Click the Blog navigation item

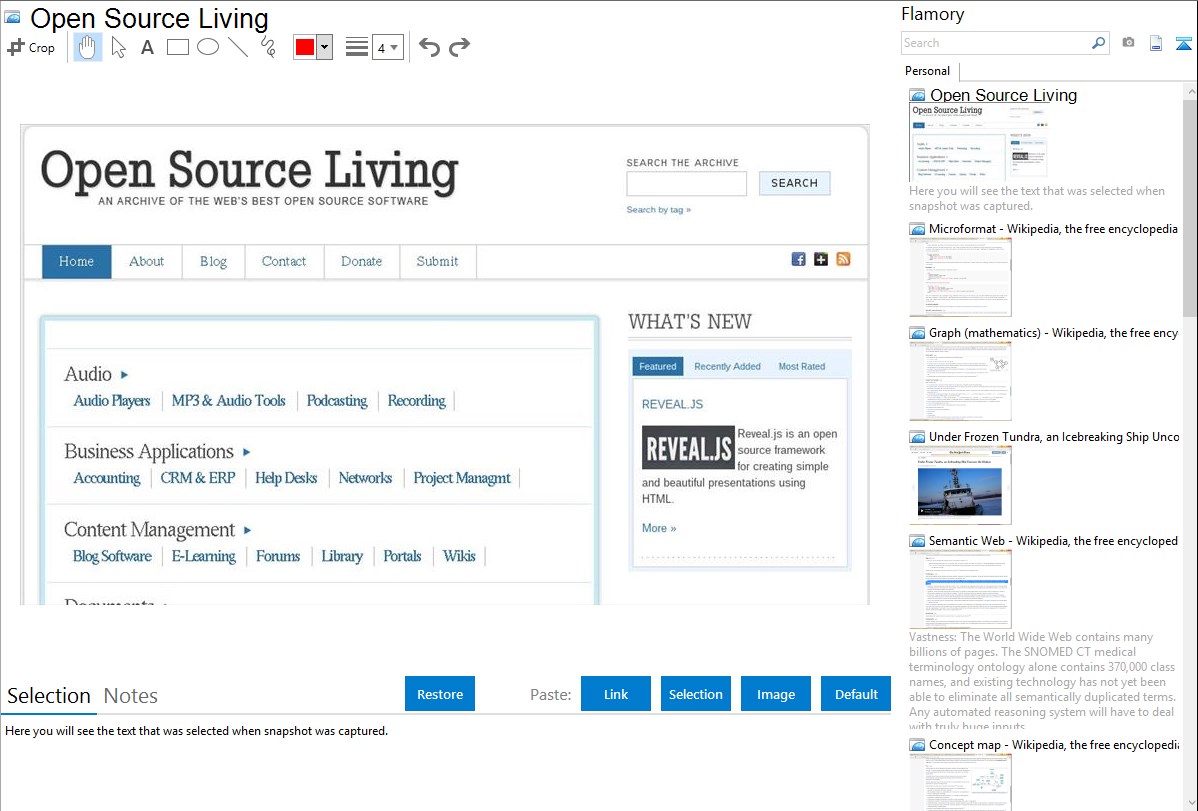pyautogui.click(x=213, y=261)
